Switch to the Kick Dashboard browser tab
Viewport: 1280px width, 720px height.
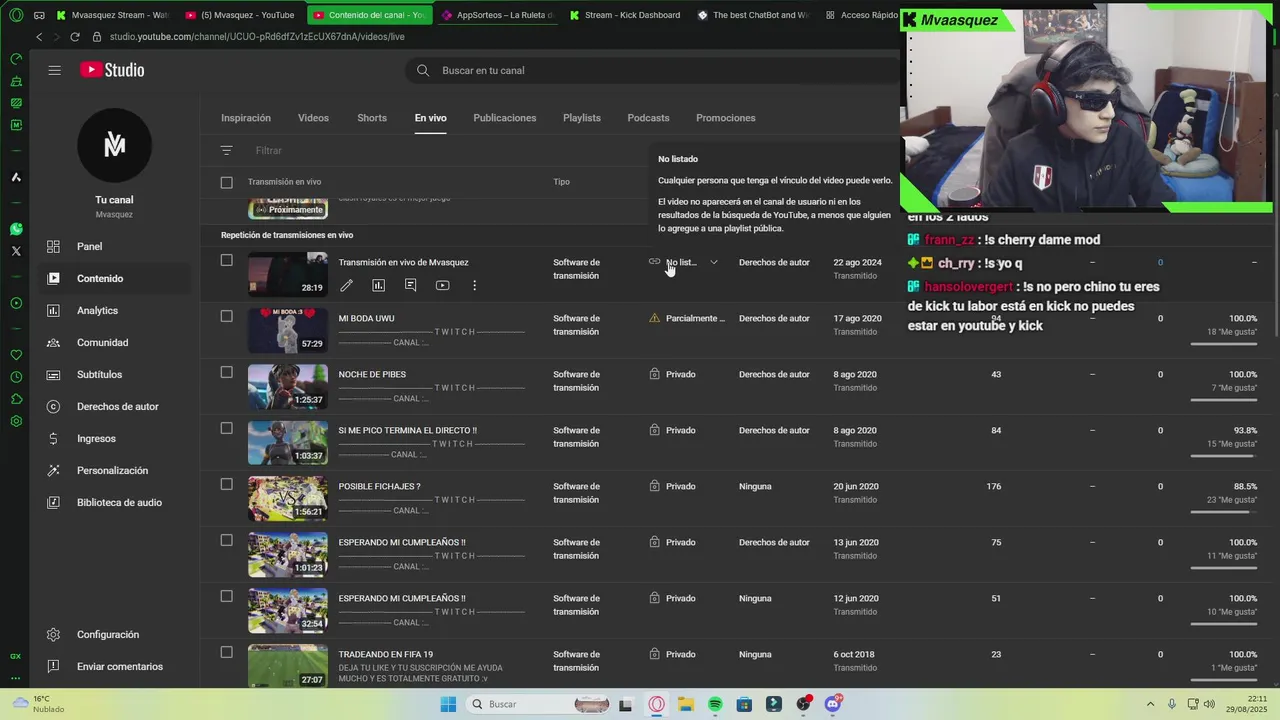[625, 15]
